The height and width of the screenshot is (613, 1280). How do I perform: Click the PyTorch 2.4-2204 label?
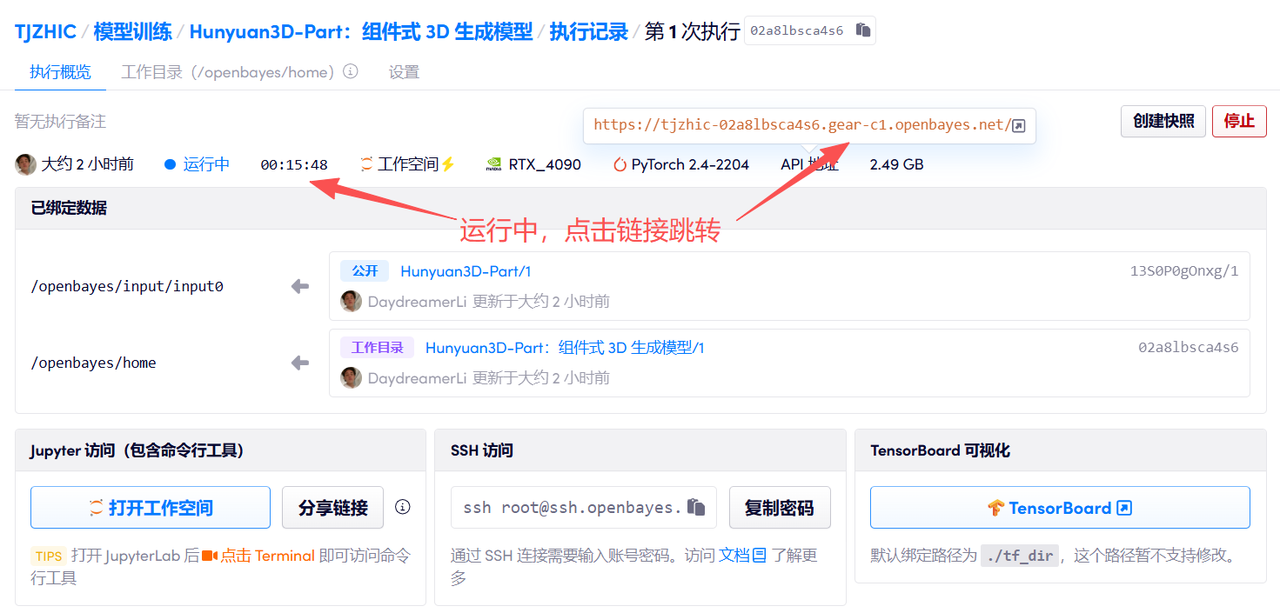(690, 164)
